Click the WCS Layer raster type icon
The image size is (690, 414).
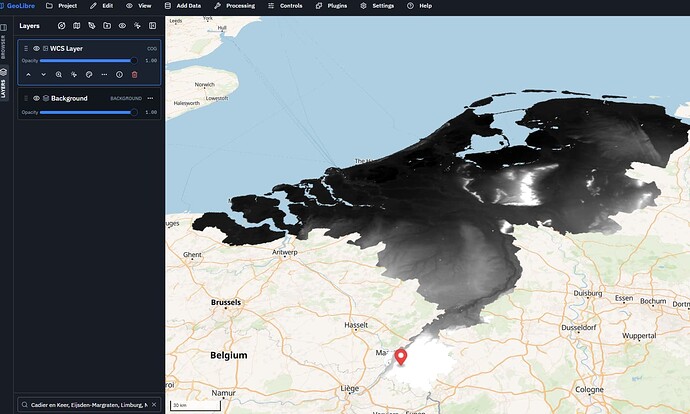tap(45, 48)
